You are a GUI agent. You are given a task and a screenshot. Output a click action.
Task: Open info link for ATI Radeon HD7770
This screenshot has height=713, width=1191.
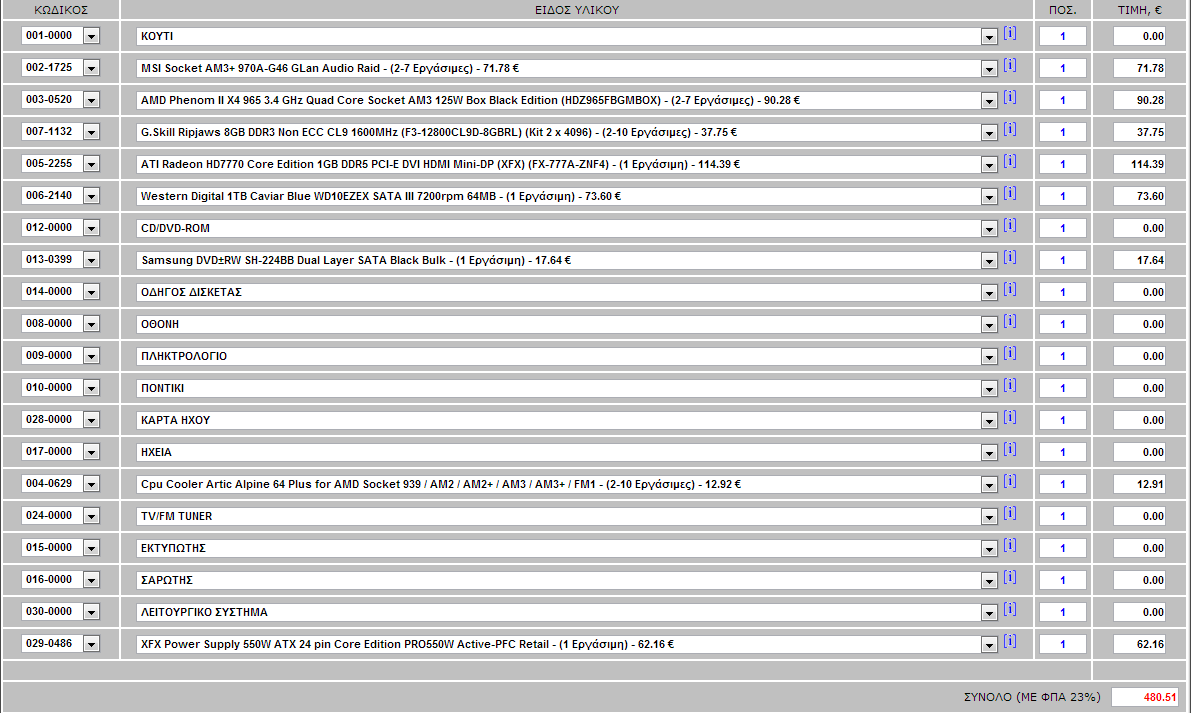1009,161
